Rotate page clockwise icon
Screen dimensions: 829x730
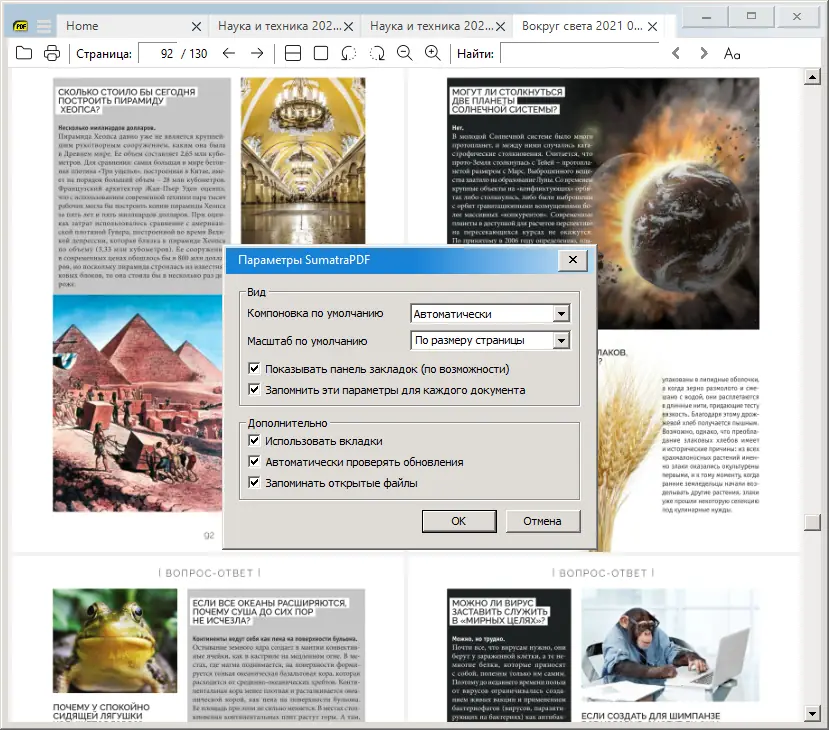pyautogui.click(x=377, y=53)
